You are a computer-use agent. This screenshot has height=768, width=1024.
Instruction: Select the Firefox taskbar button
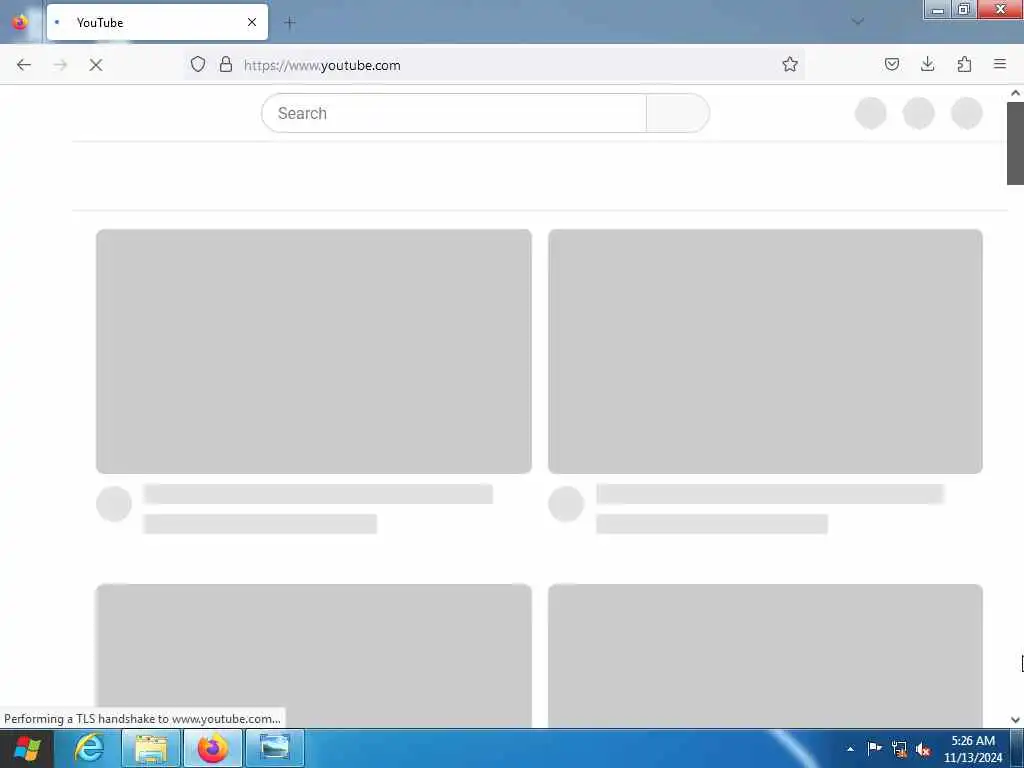213,748
